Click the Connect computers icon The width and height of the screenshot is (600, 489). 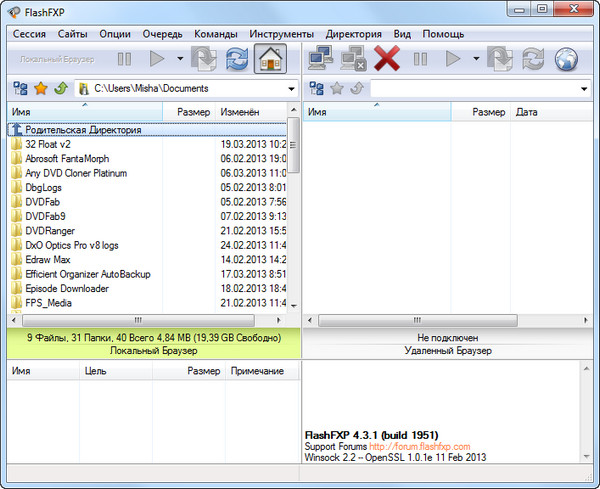322,59
